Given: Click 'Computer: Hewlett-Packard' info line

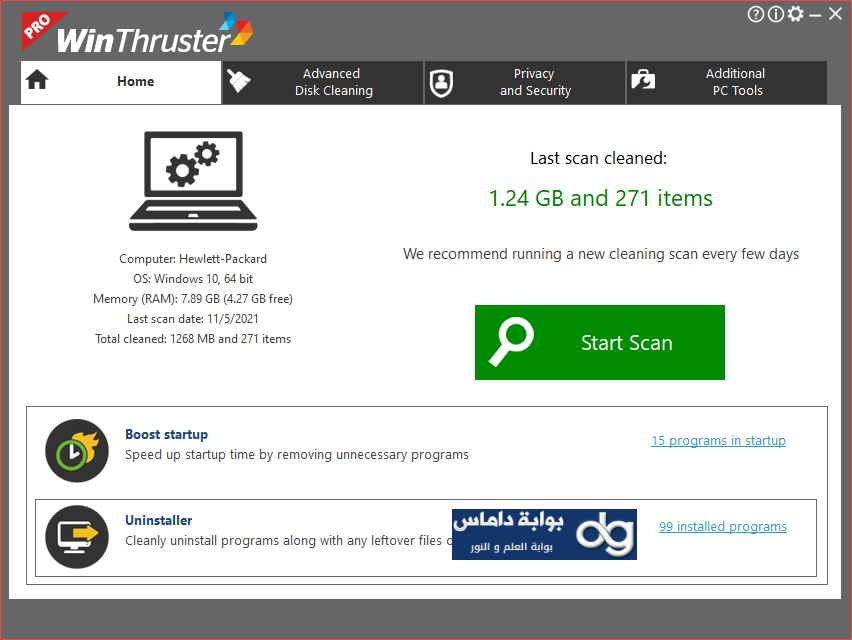Looking at the screenshot, I should coord(193,259).
